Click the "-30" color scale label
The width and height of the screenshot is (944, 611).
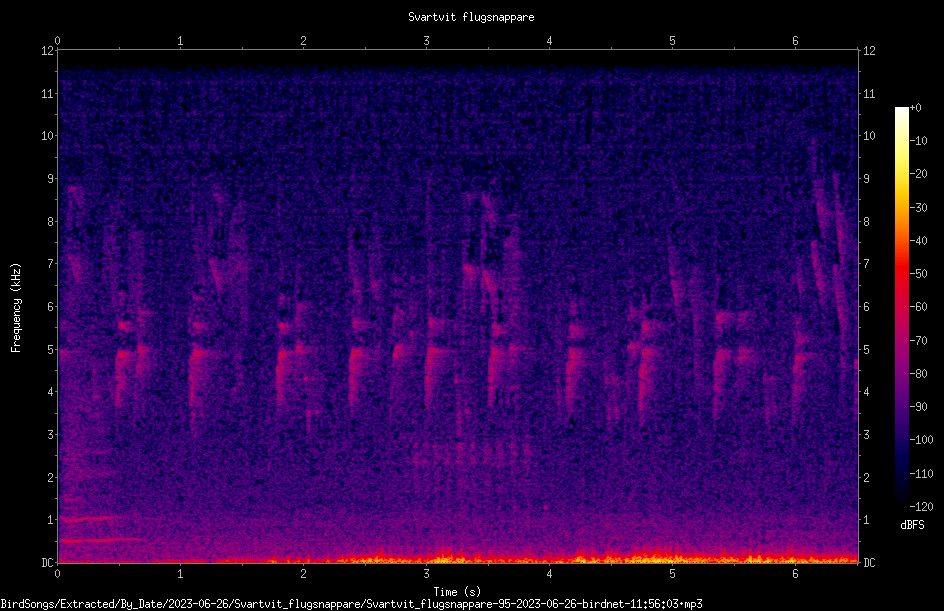point(918,208)
